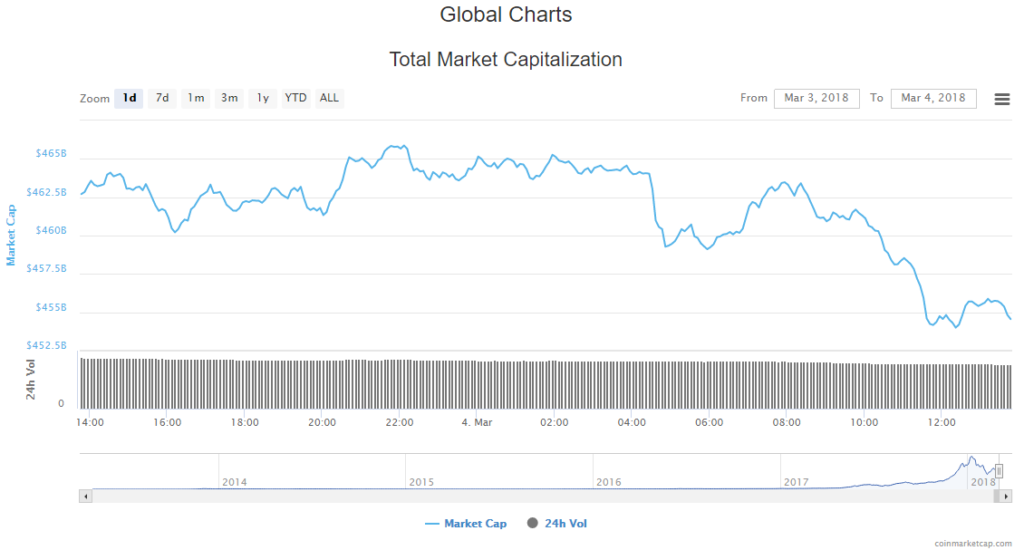This screenshot has height=550, width=1024.
Task: Click the navigator scrollbar left arrow
Action: coord(86,495)
